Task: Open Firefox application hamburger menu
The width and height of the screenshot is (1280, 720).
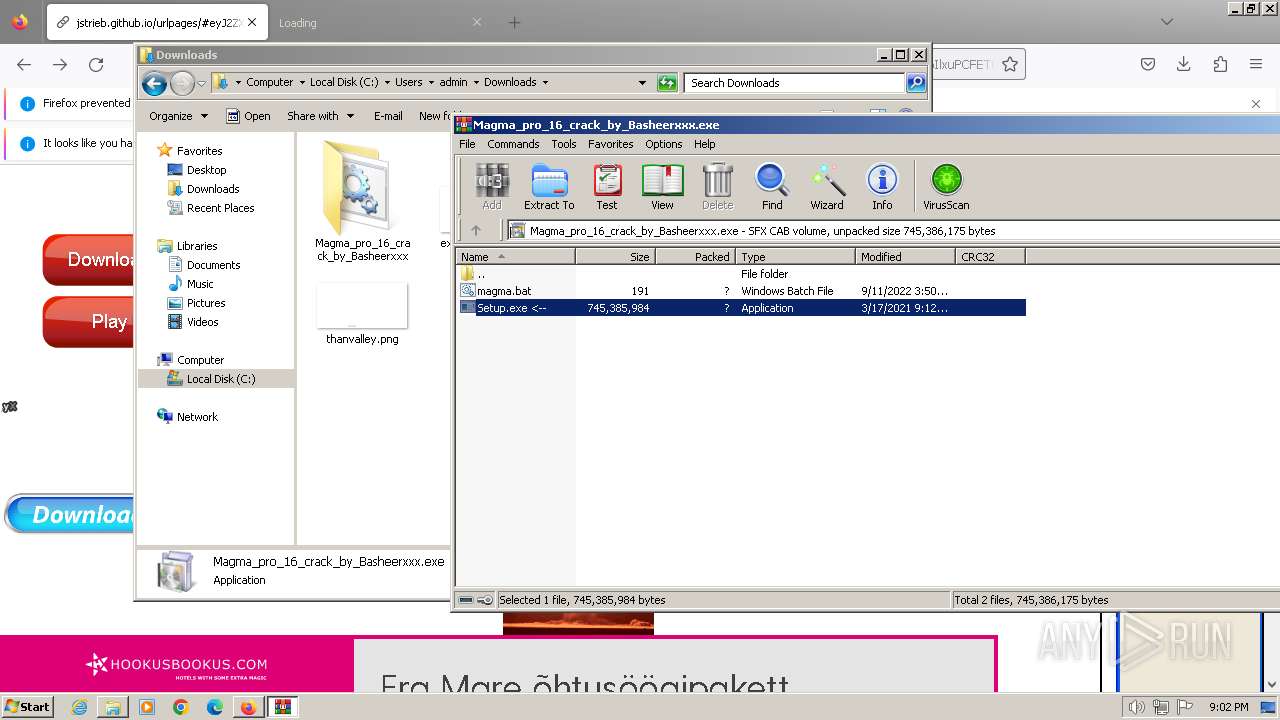Action: 1256,64
